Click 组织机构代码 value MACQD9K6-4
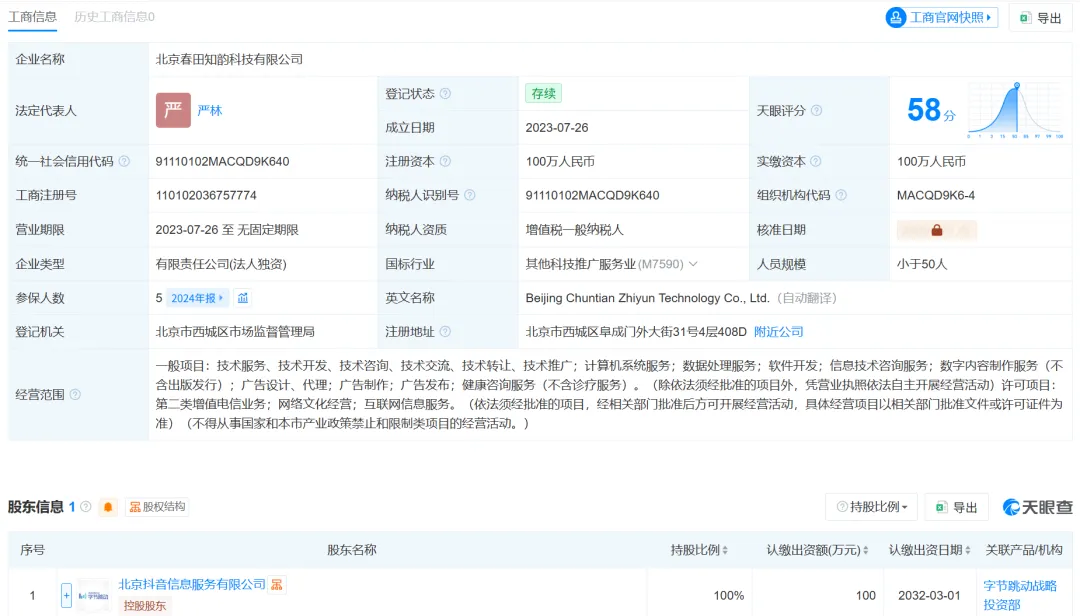1080x616 pixels. click(936, 195)
